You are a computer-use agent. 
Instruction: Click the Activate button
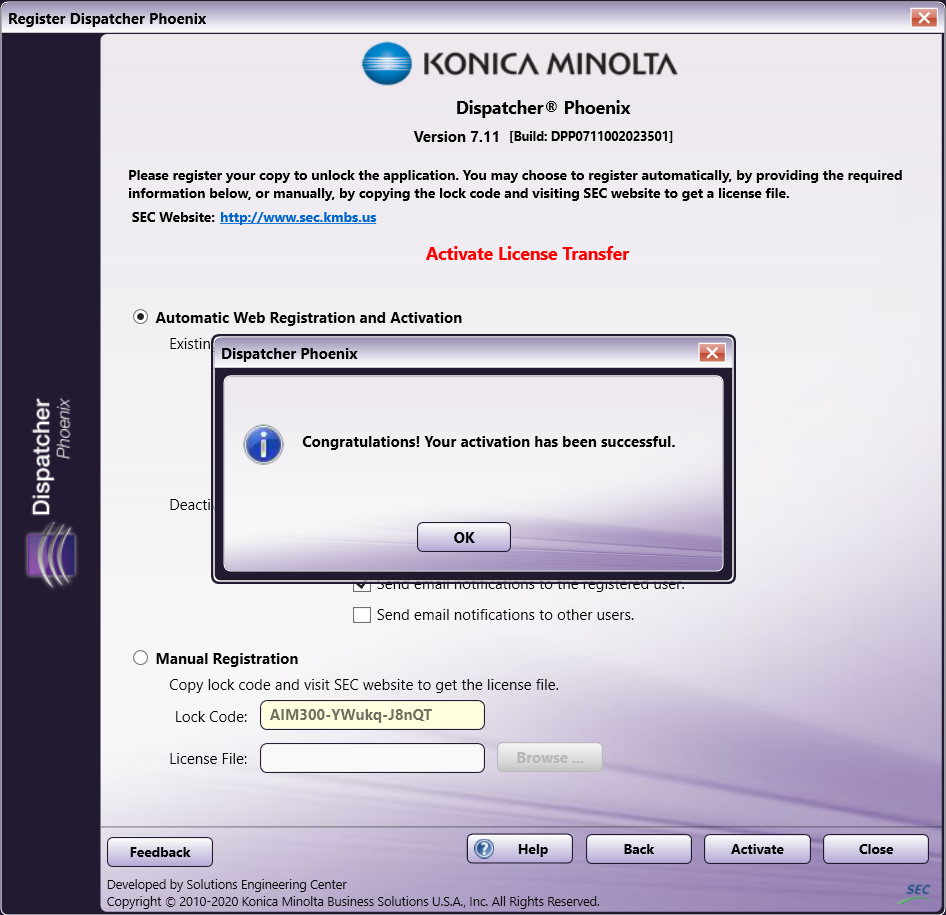point(757,849)
